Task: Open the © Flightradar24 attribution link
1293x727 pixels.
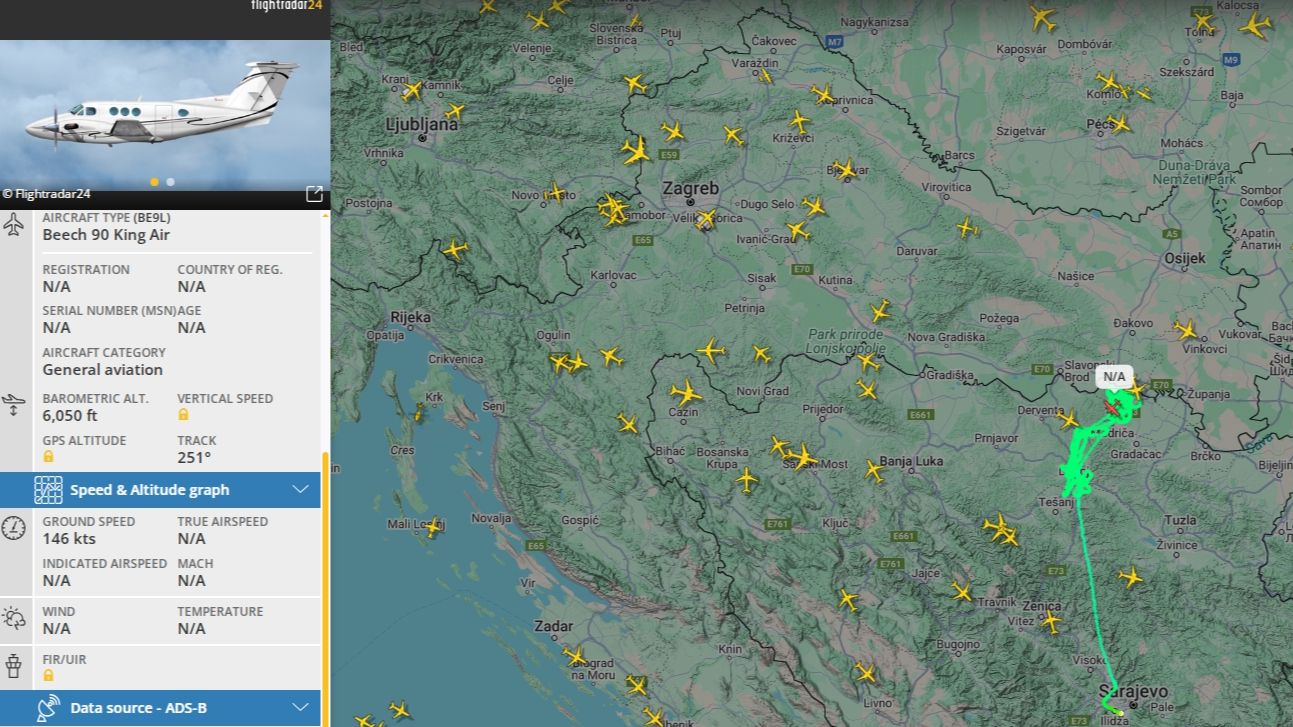Action: pyautogui.click(x=46, y=194)
